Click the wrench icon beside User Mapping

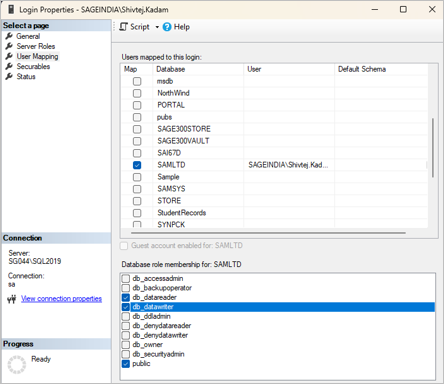[x=9, y=56]
